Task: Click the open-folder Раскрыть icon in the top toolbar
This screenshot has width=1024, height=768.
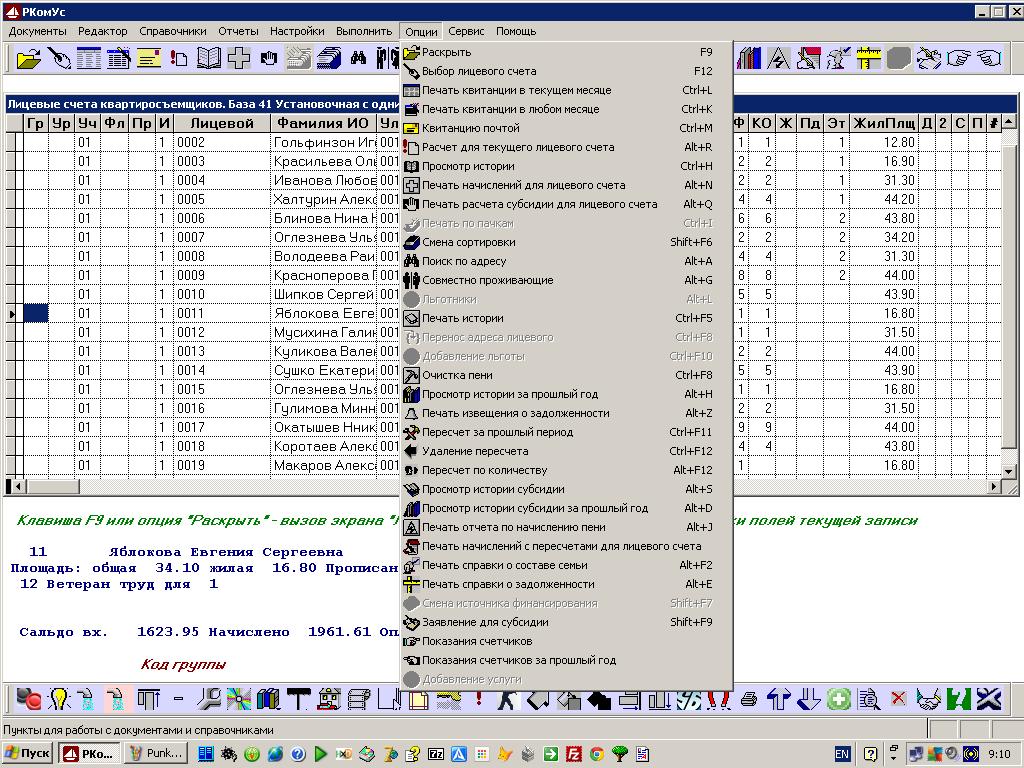Action: pyautogui.click(x=30, y=58)
